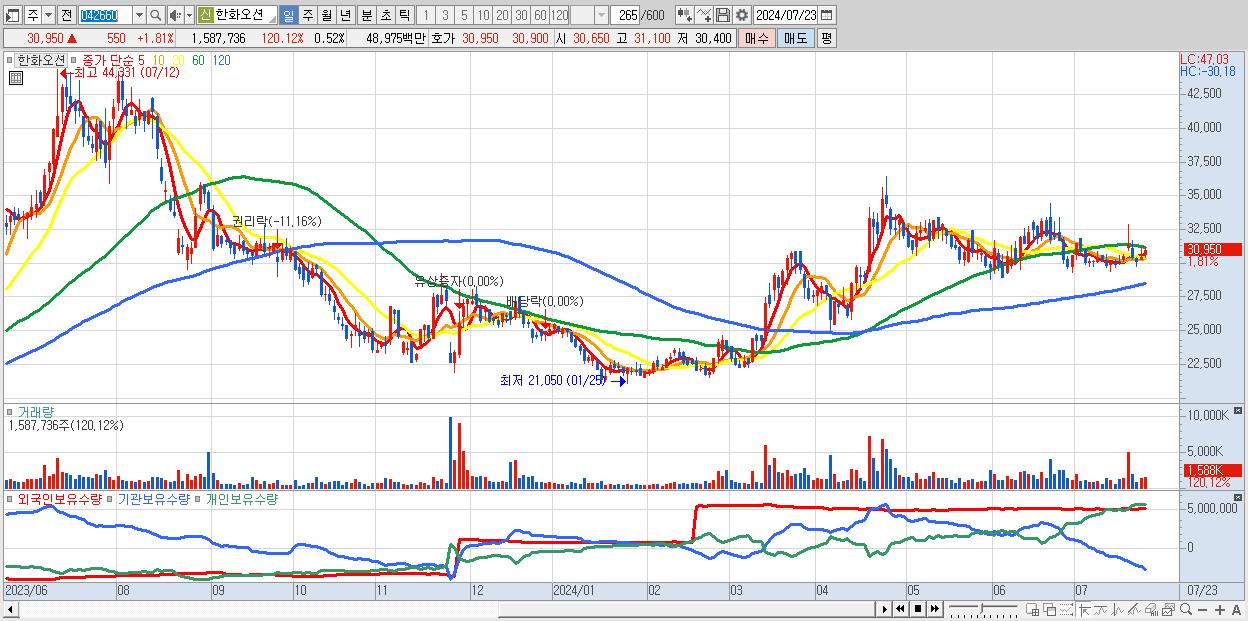This screenshot has width=1248, height=621.
Task: Click the bottom zoom slider handle
Action: 982,609
